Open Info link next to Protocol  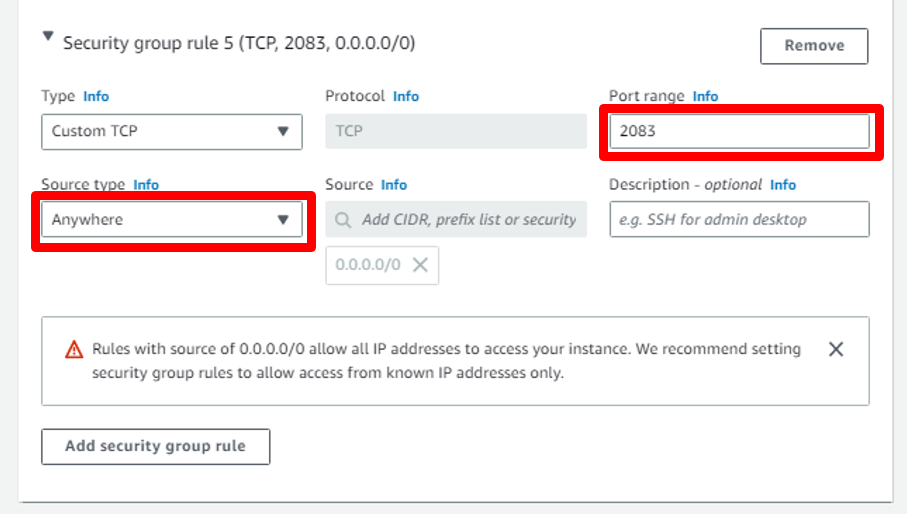pos(406,96)
